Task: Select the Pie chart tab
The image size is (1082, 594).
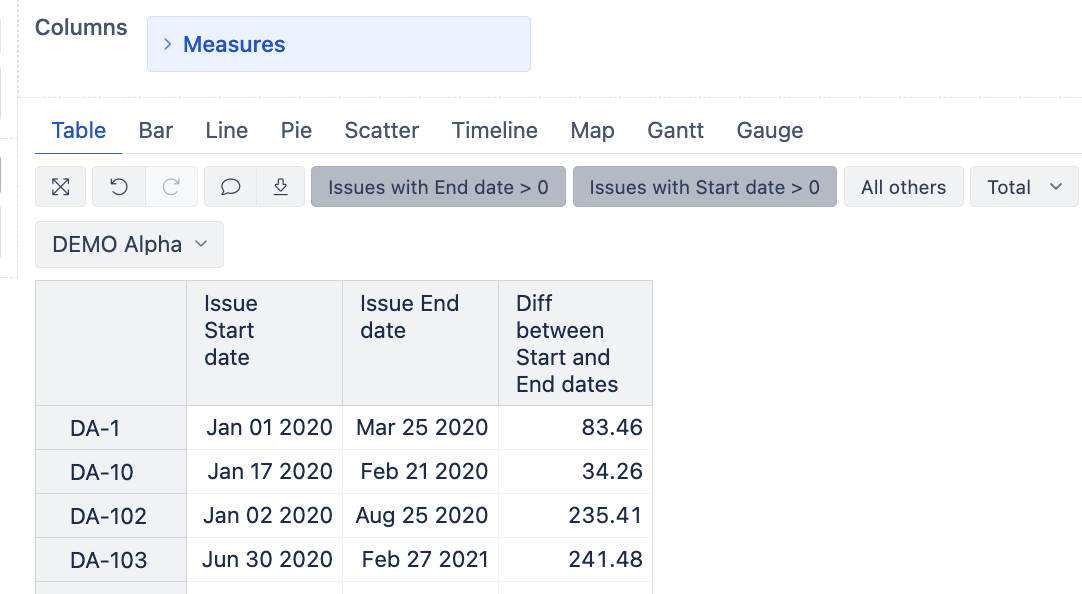Action: click(296, 130)
